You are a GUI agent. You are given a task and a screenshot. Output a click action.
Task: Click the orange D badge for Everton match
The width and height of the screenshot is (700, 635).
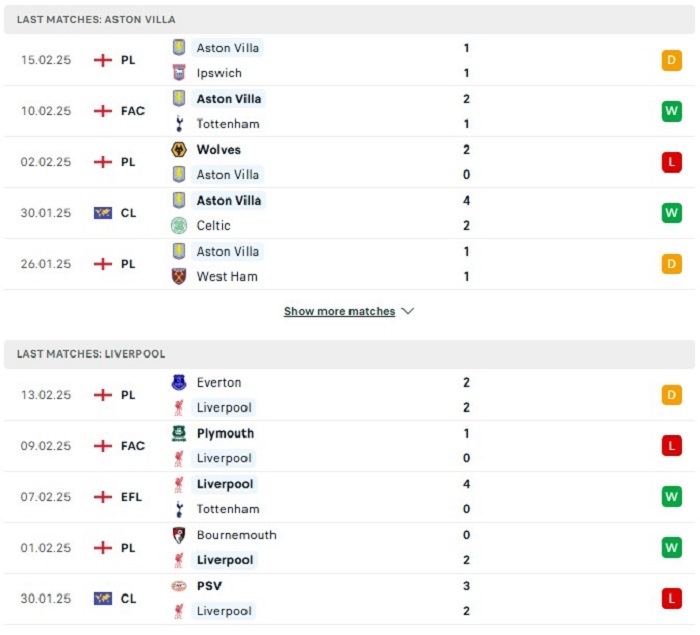pyautogui.click(x=671, y=395)
